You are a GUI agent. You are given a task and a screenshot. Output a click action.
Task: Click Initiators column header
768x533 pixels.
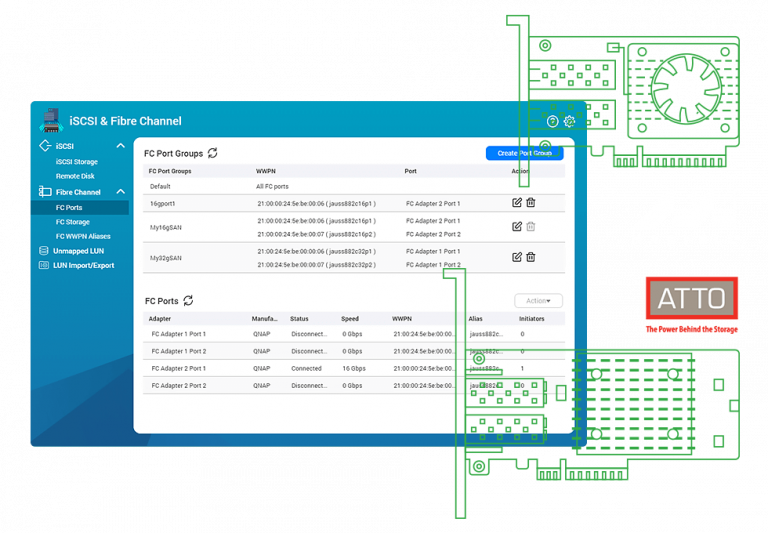[531, 319]
